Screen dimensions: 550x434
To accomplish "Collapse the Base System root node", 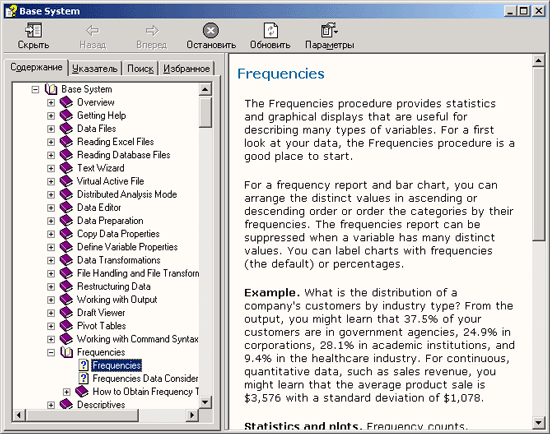I will point(35,89).
